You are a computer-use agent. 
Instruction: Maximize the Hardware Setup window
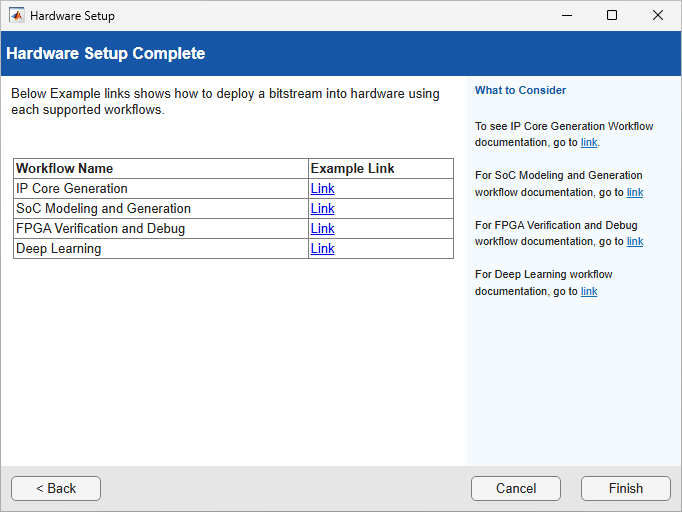612,16
